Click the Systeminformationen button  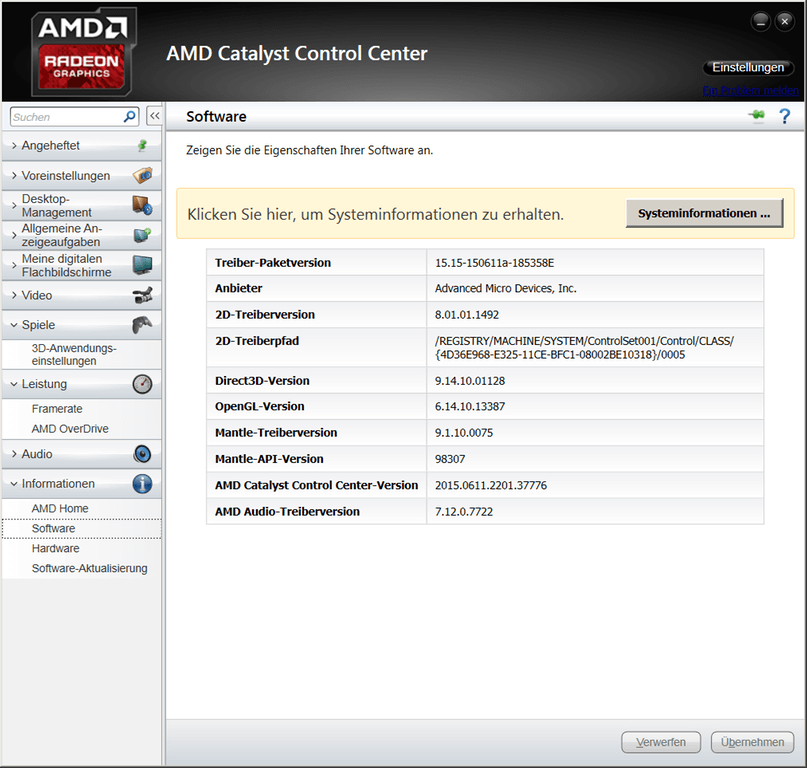pos(704,213)
